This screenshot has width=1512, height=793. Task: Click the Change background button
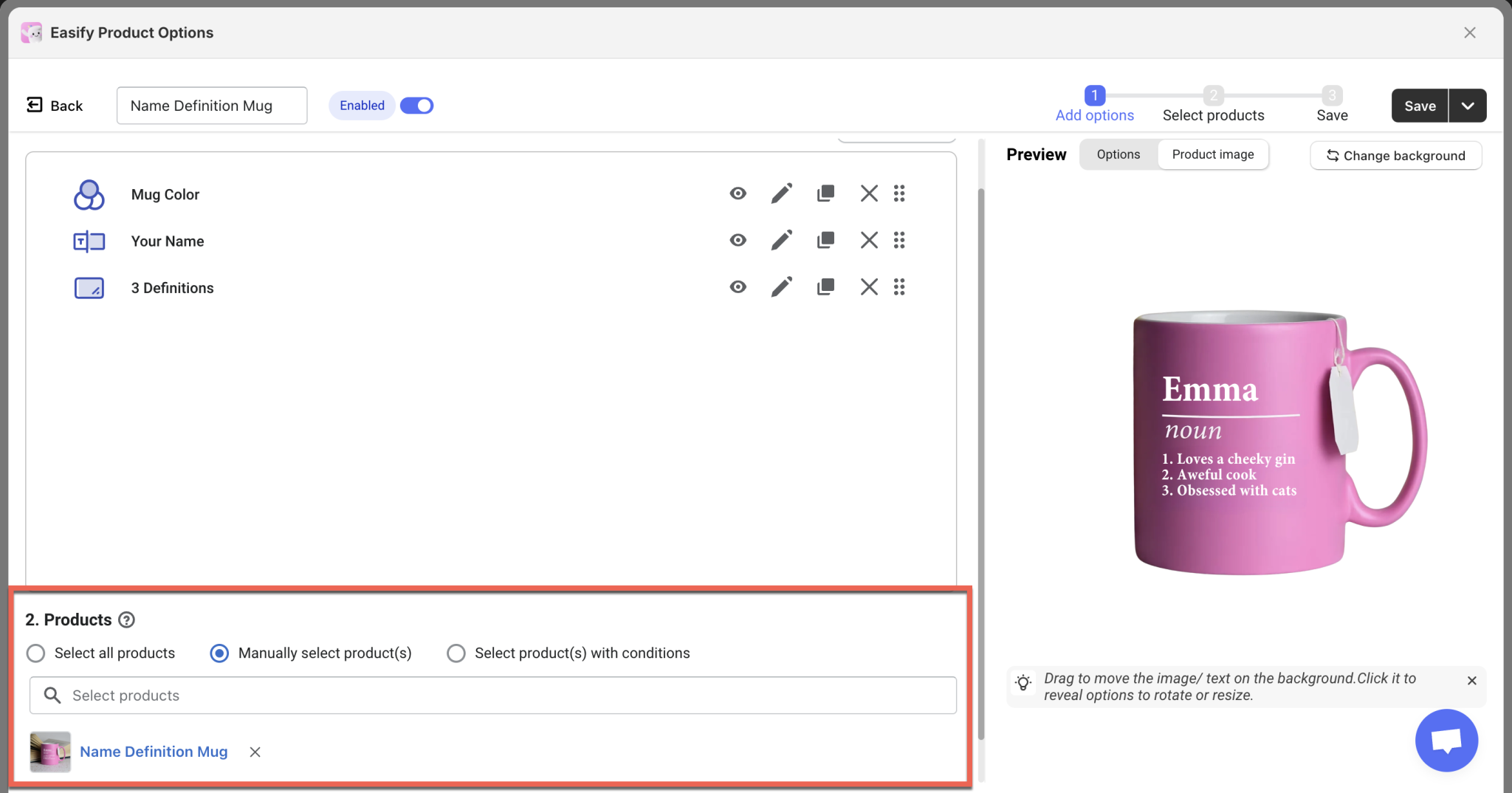tap(1395, 156)
